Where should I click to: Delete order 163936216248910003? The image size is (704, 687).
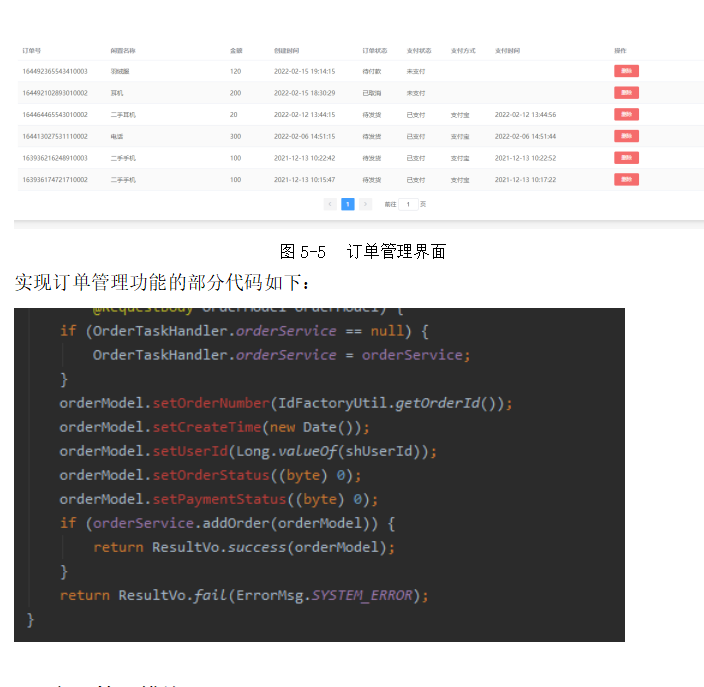tap(626, 158)
